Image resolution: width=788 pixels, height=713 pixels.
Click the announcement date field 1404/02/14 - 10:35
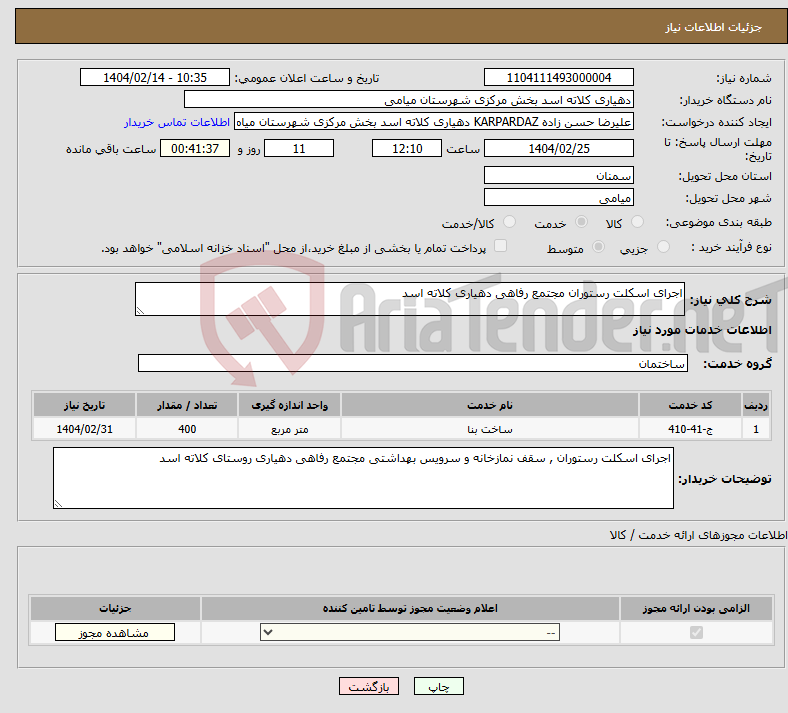tap(155, 77)
